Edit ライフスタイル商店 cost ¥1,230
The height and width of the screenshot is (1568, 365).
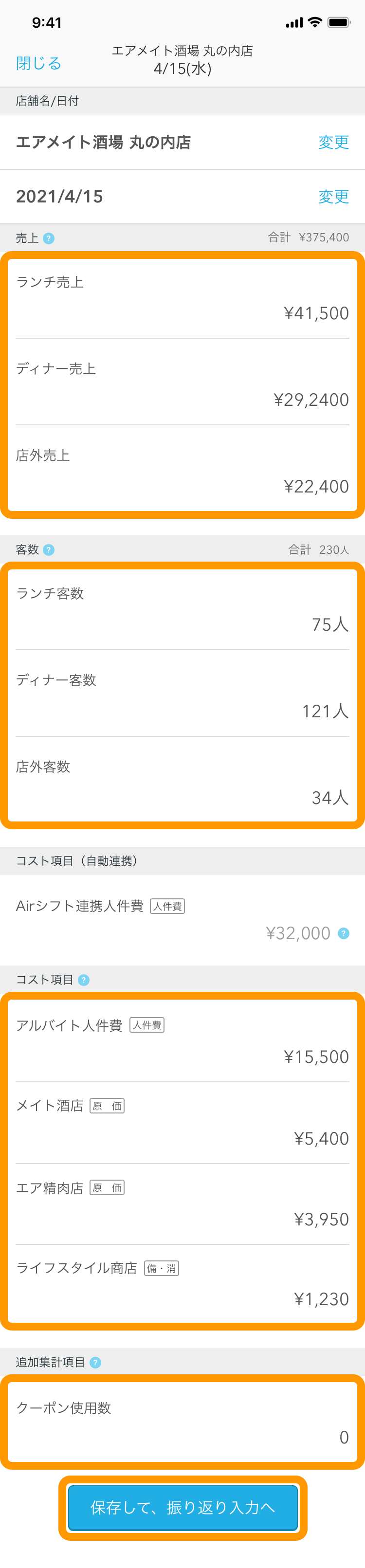coord(182,1283)
